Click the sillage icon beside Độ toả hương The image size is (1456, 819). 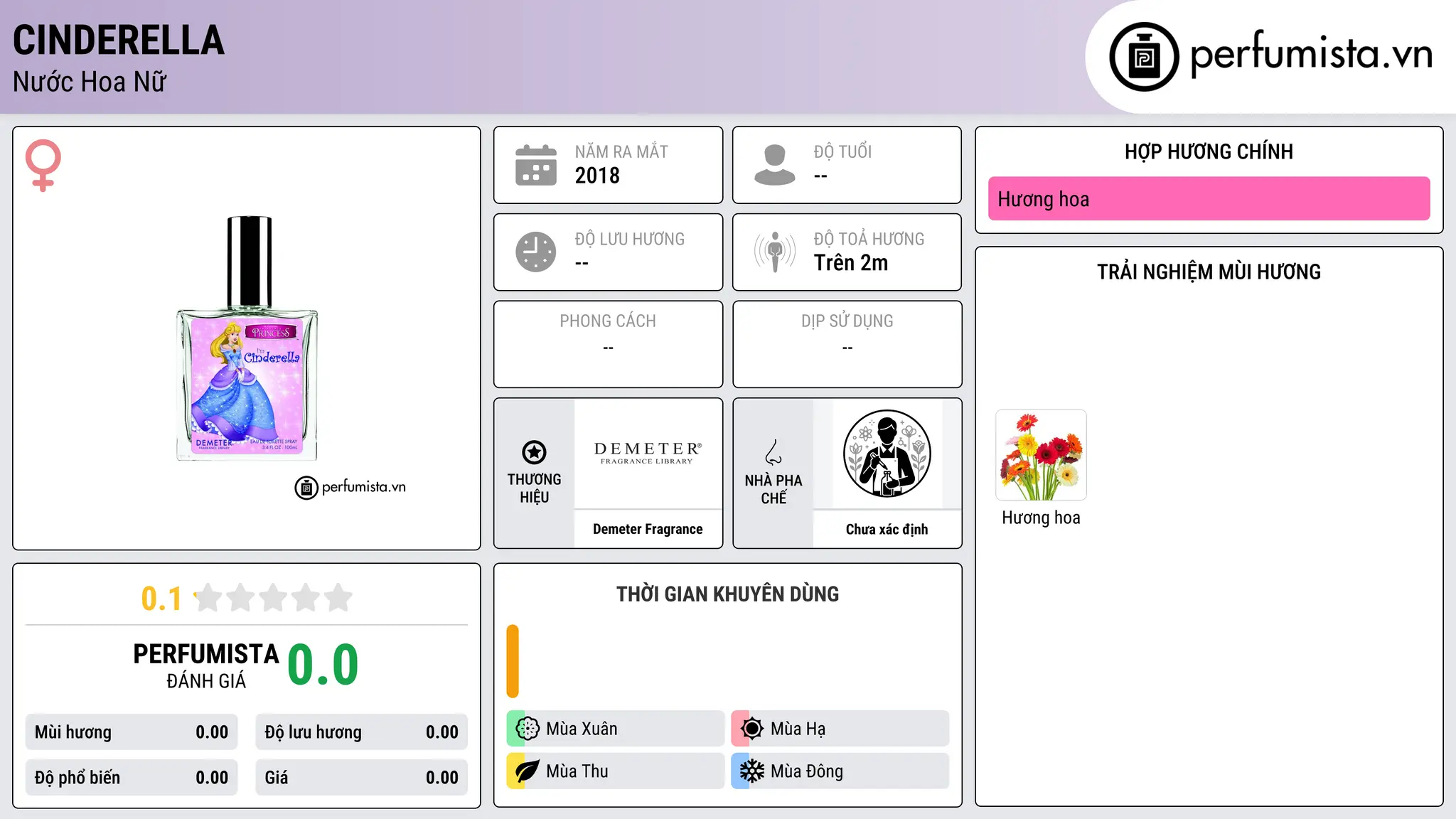[x=775, y=252]
